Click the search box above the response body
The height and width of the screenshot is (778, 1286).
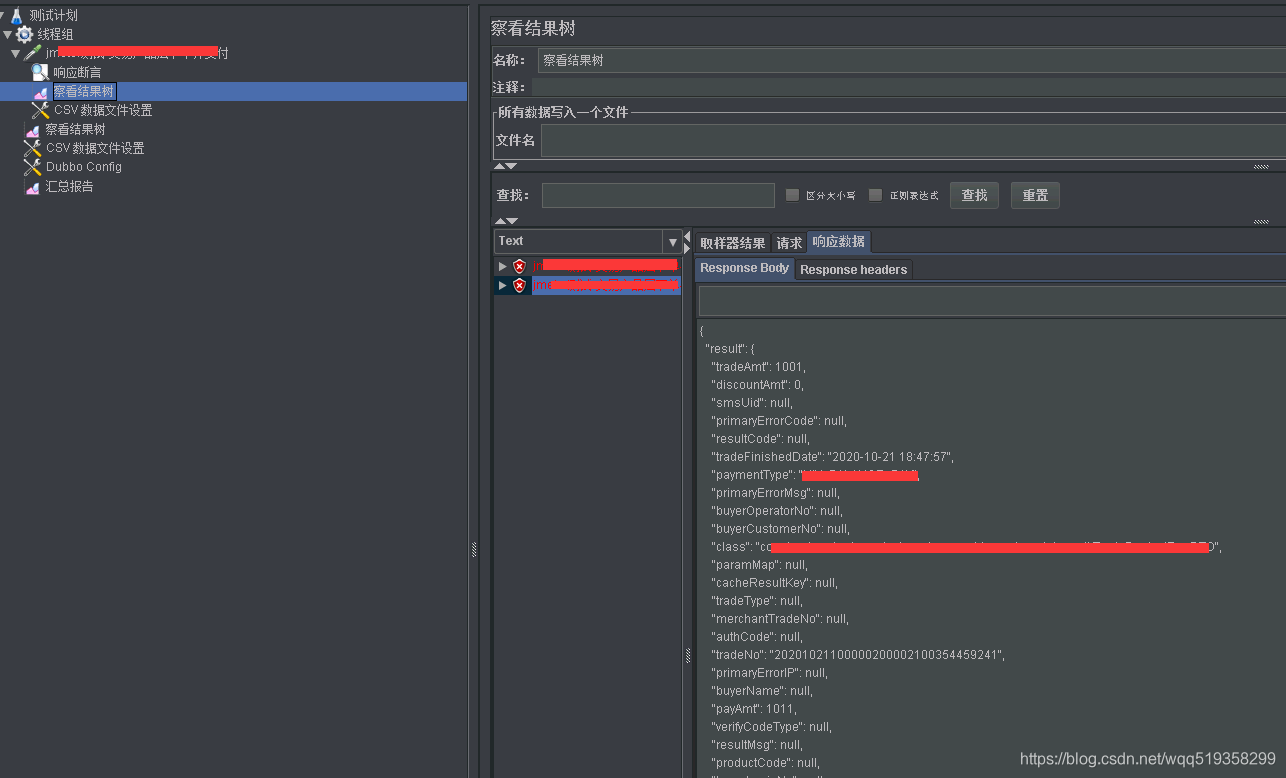click(991, 301)
